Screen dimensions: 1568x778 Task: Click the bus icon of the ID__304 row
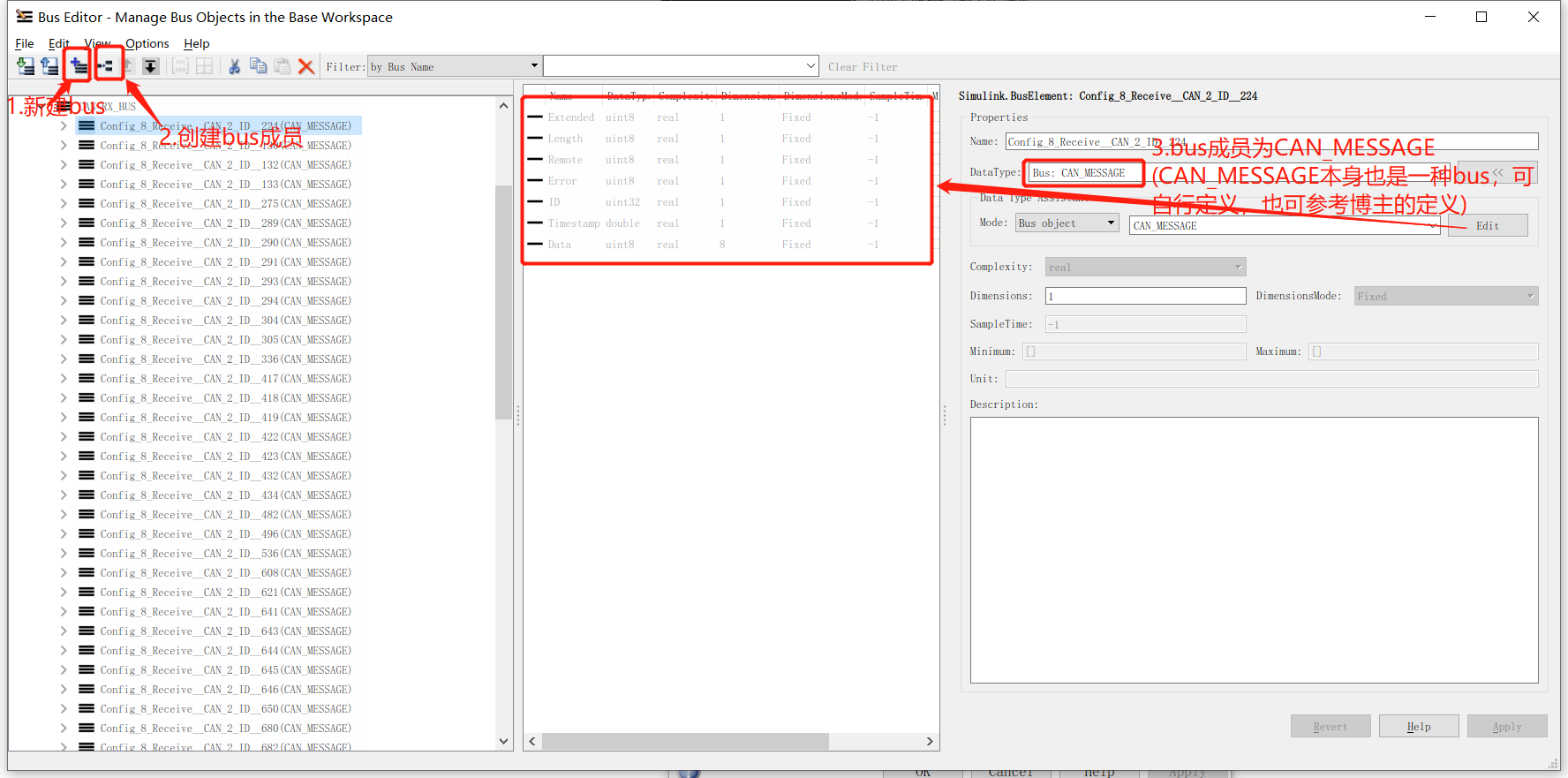(87, 321)
